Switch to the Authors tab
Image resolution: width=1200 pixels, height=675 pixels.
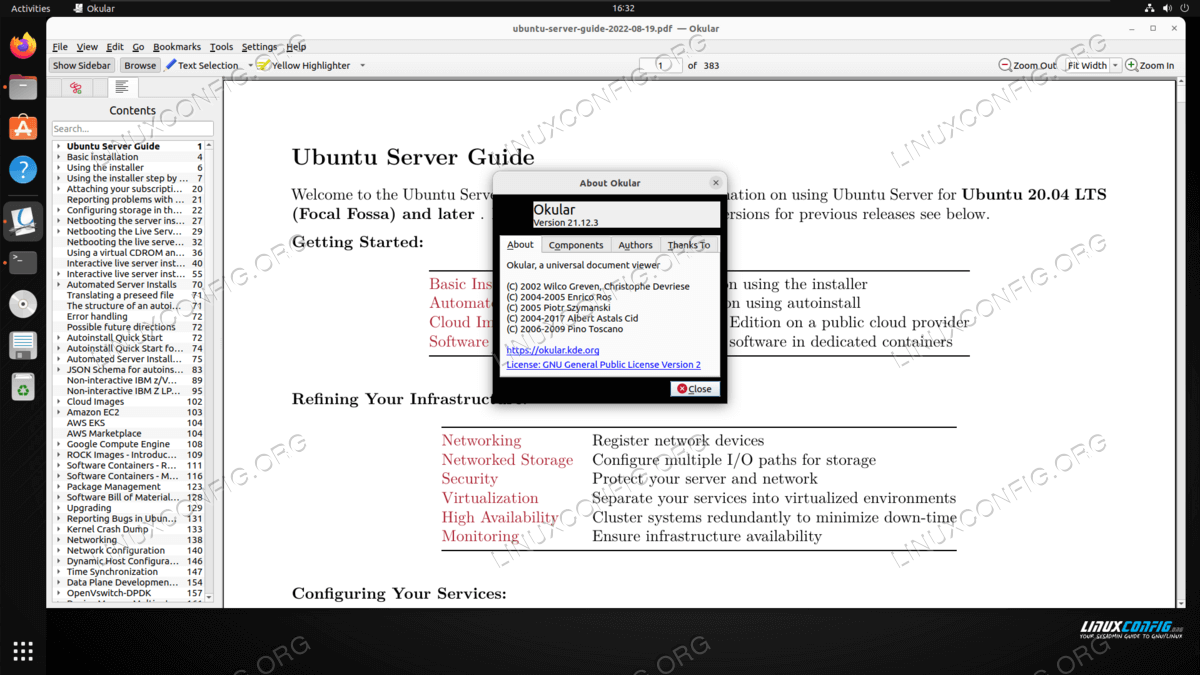(x=635, y=245)
